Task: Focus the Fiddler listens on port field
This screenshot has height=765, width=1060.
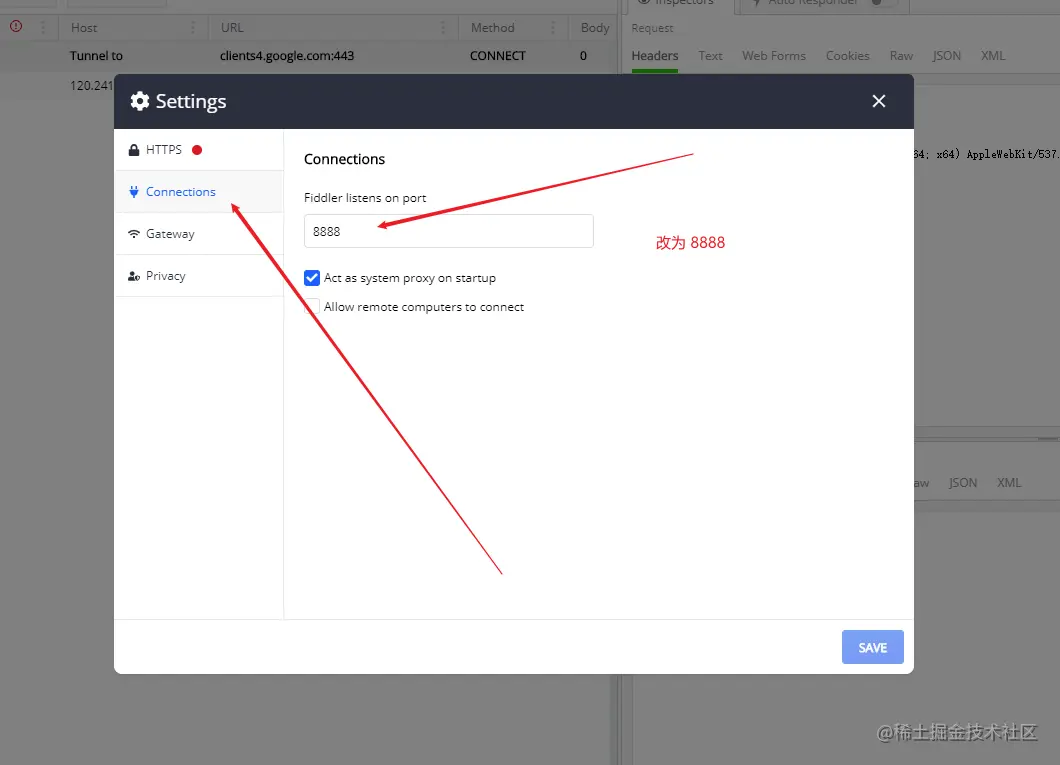Action: 448,231
